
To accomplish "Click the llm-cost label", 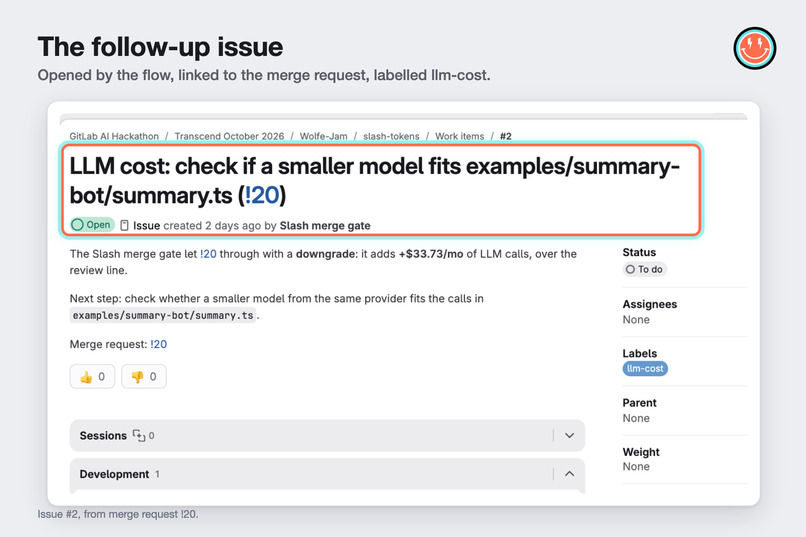I will (645, 368).
